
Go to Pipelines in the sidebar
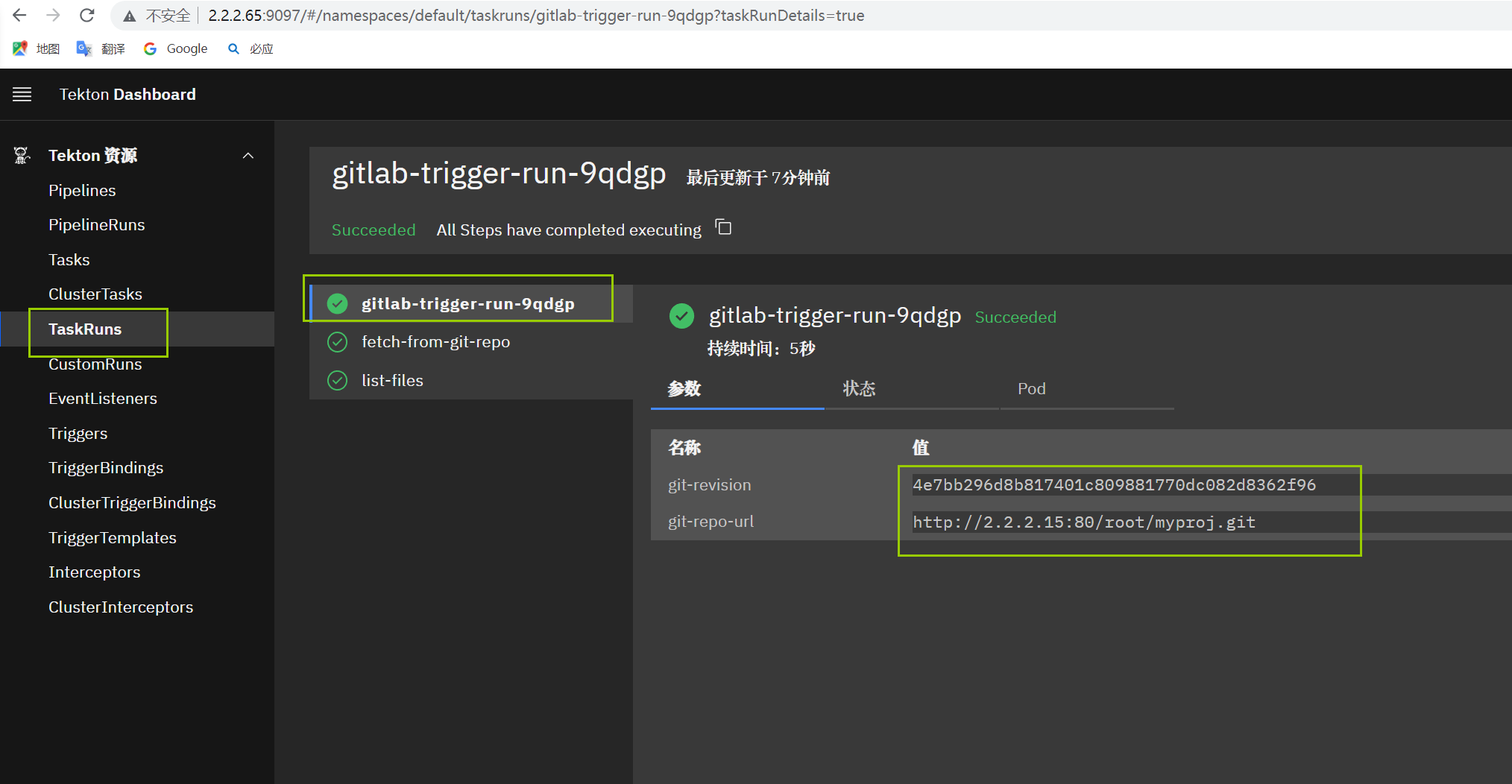[82, 191]
